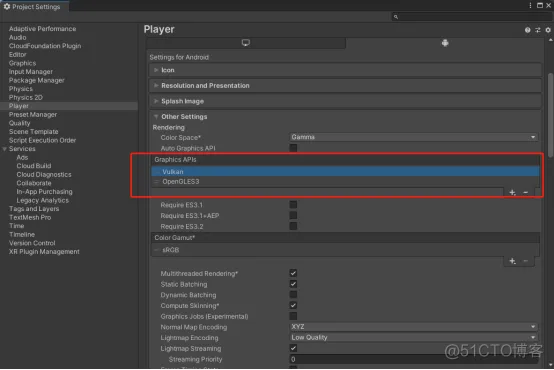Open XR Plugin Management settings
The width and height of the screenshot is (554, 370).
(x=44, y=252)
